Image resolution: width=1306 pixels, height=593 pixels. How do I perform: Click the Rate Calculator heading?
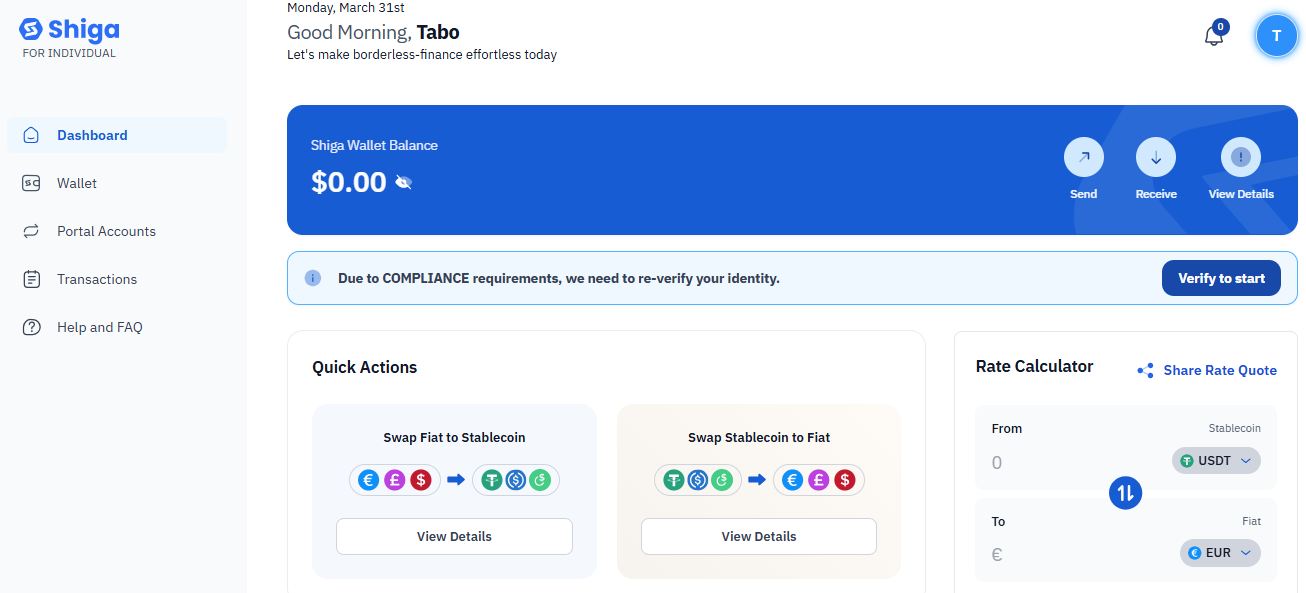[x=1034, y=366]
